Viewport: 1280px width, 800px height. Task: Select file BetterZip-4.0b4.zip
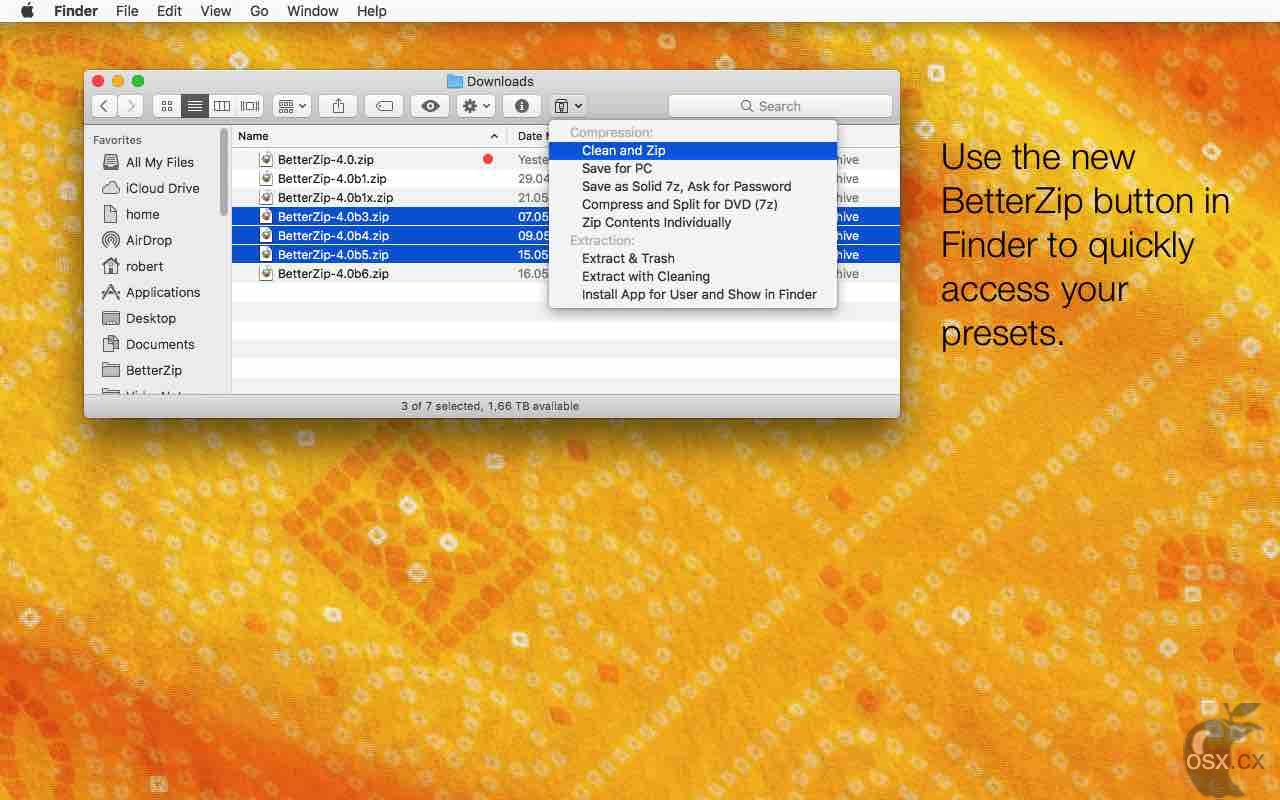click(x=333, y=236)
